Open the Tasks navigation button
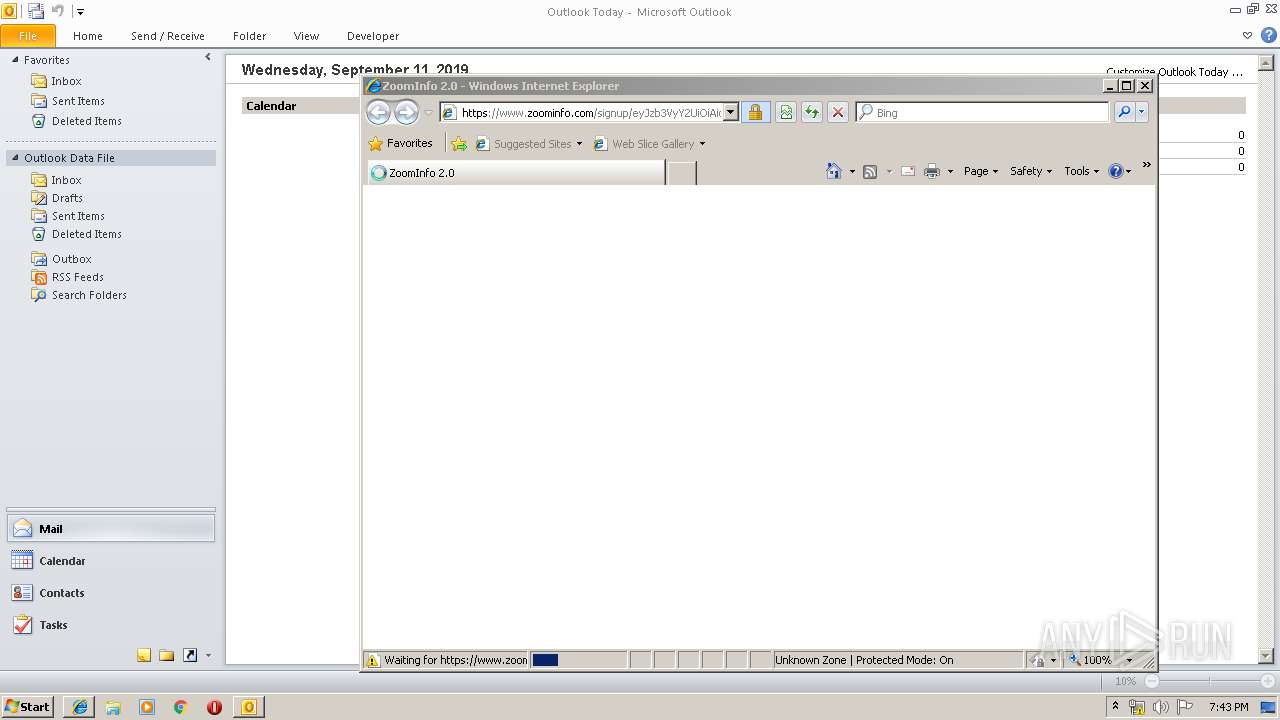The width and height of the screenshot is (1280, 720). [111, 625]
